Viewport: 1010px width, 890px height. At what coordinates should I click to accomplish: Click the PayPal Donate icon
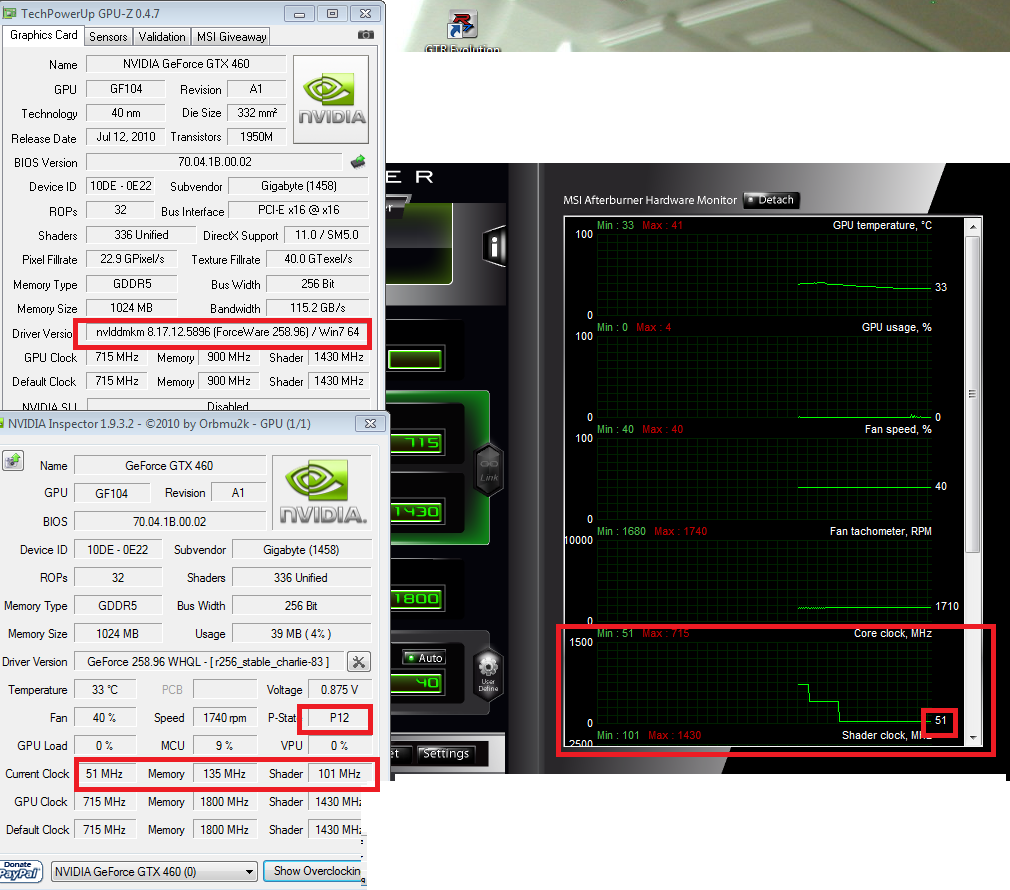click(x=21, y=871)
